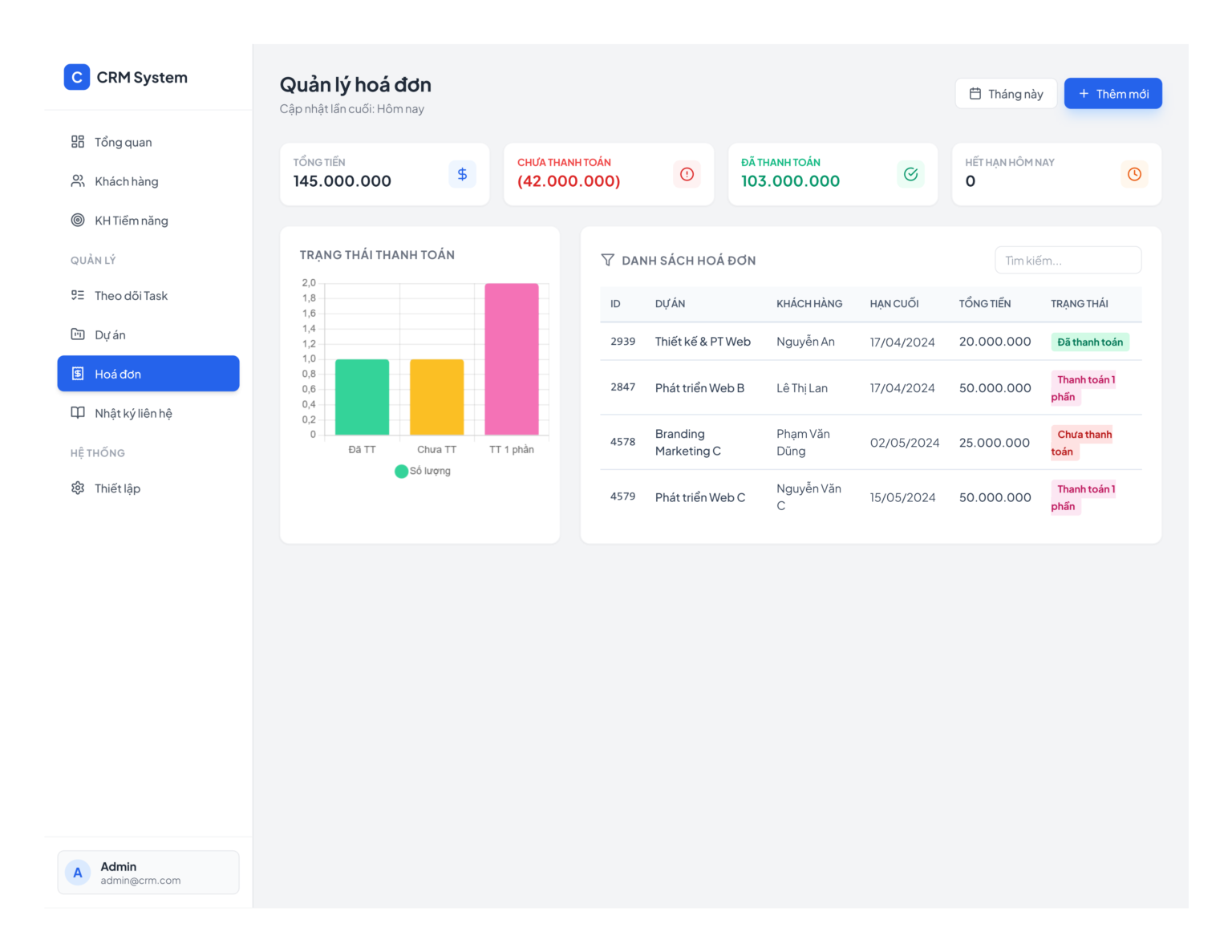
Task: Click the green checkmark icon in Đã thanh toán card
Action: (910, 174)
